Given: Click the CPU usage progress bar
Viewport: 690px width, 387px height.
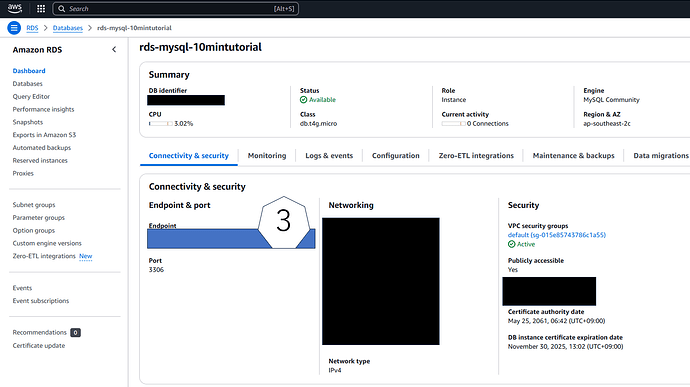Looking at the screenshot, I should [x=161, y=124].
